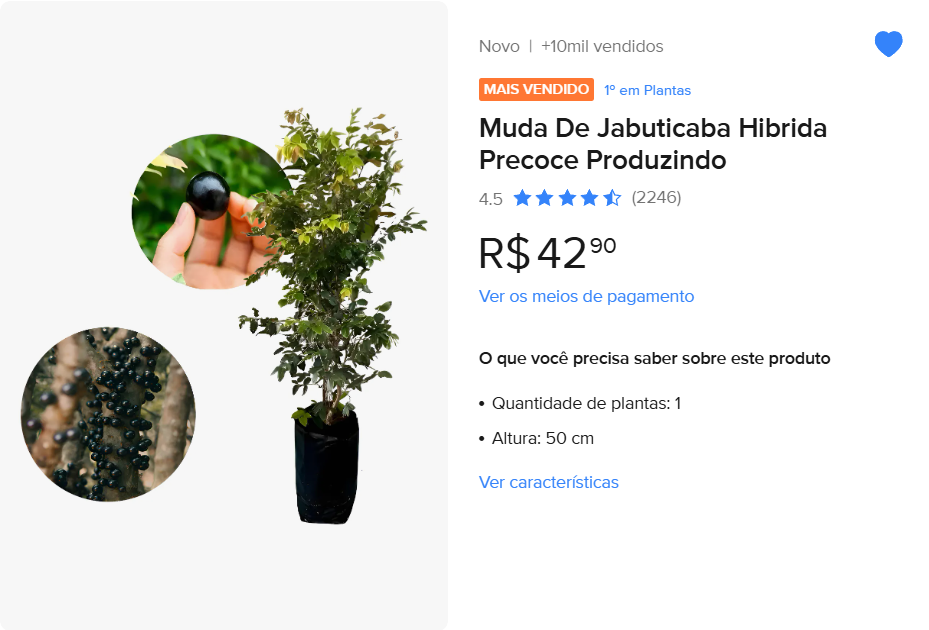The width and height of the screenshot is (929, 630).
Task: Click the 4.5 rating score
Action: coord(491,199)
